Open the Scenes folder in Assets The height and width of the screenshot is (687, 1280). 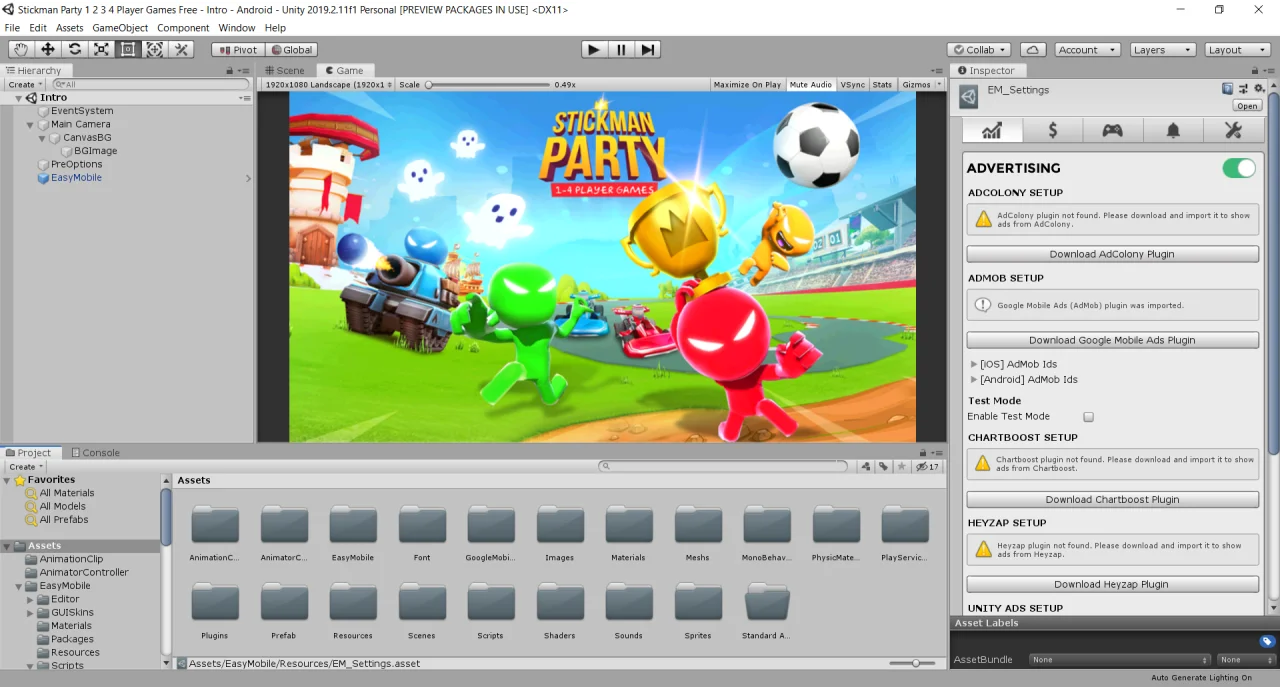pos(422,610)
